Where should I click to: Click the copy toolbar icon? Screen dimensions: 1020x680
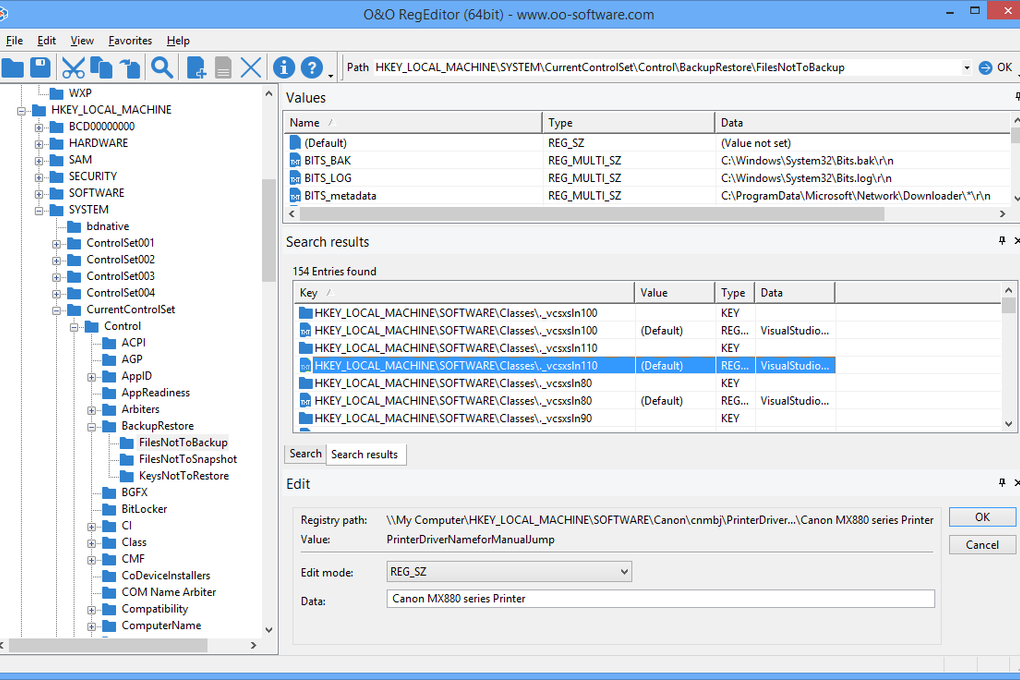click(101, 68)
